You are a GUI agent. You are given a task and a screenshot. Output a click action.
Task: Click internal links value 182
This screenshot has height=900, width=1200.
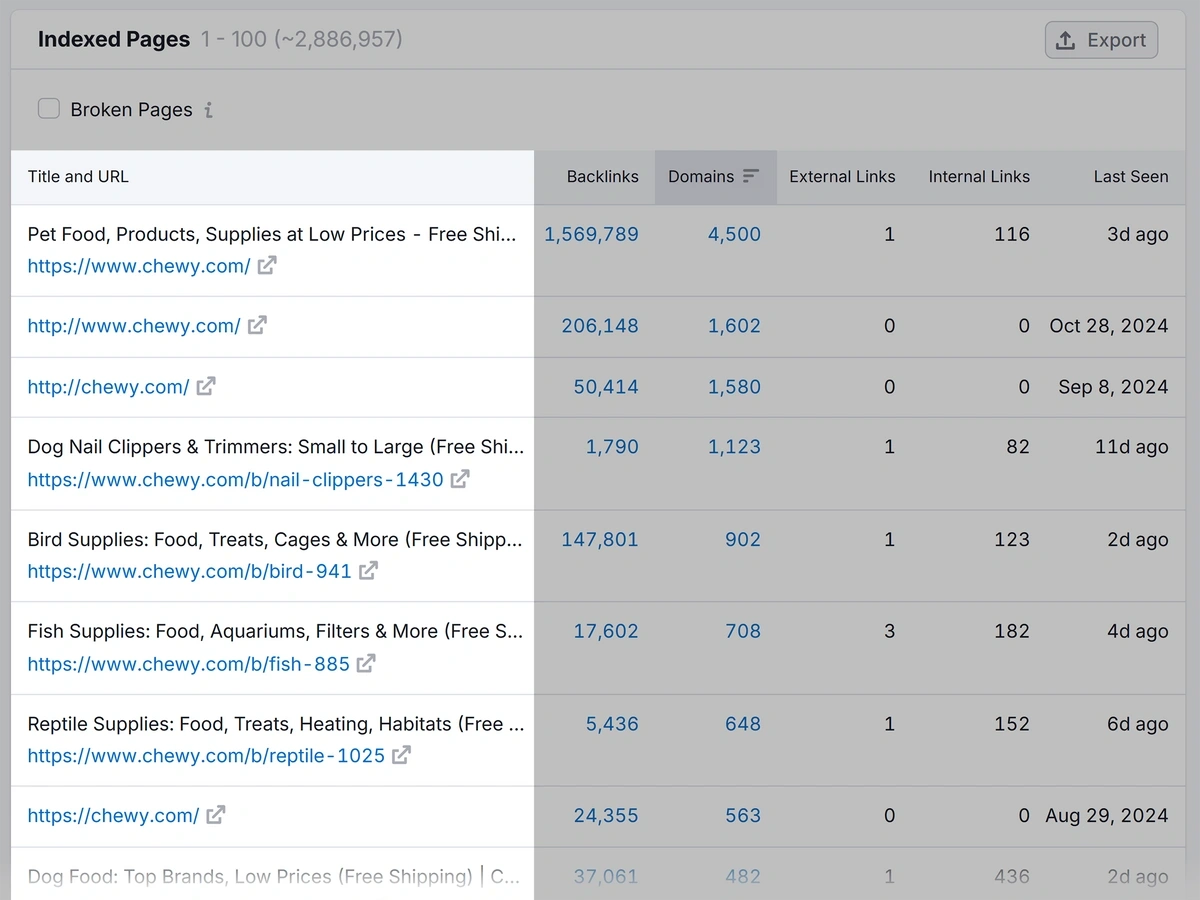point(1012,631)
